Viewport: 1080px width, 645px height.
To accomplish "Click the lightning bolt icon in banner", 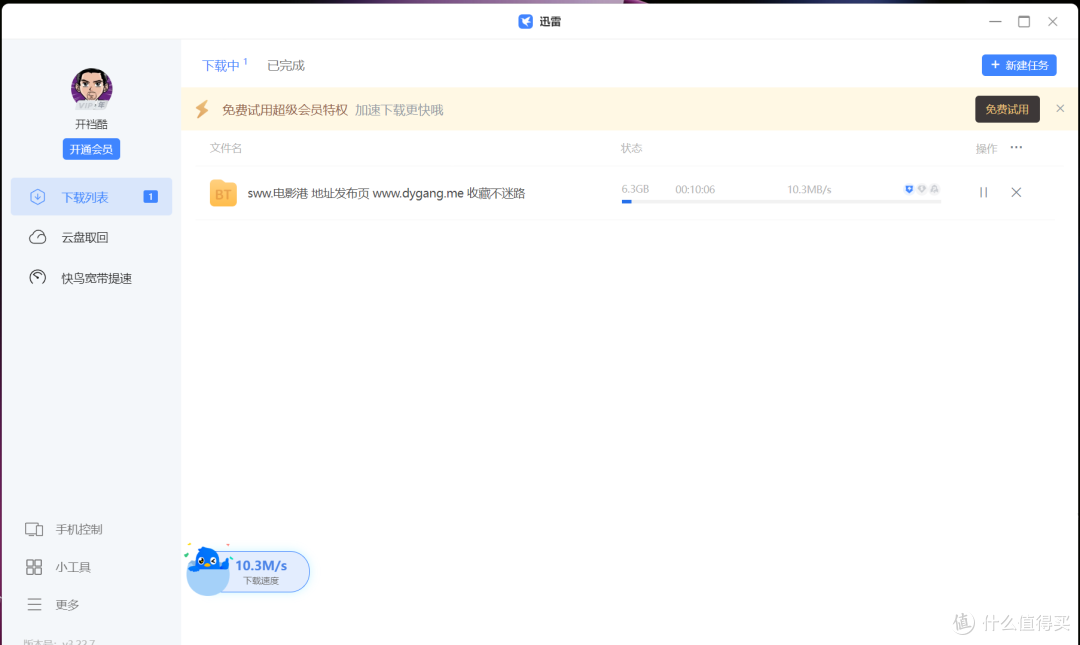I will click(202, 110).
